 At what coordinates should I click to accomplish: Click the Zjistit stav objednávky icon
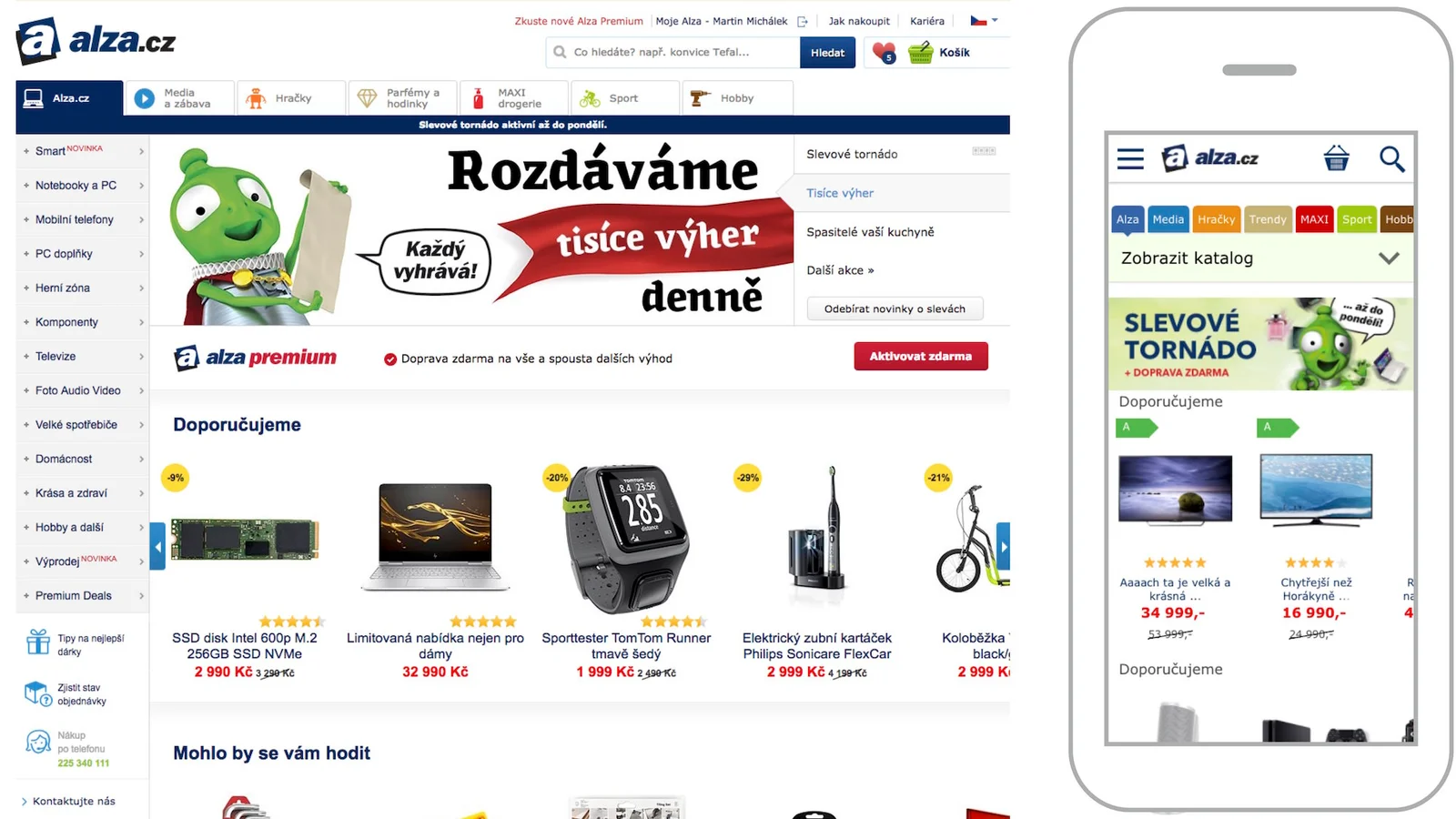38,693
